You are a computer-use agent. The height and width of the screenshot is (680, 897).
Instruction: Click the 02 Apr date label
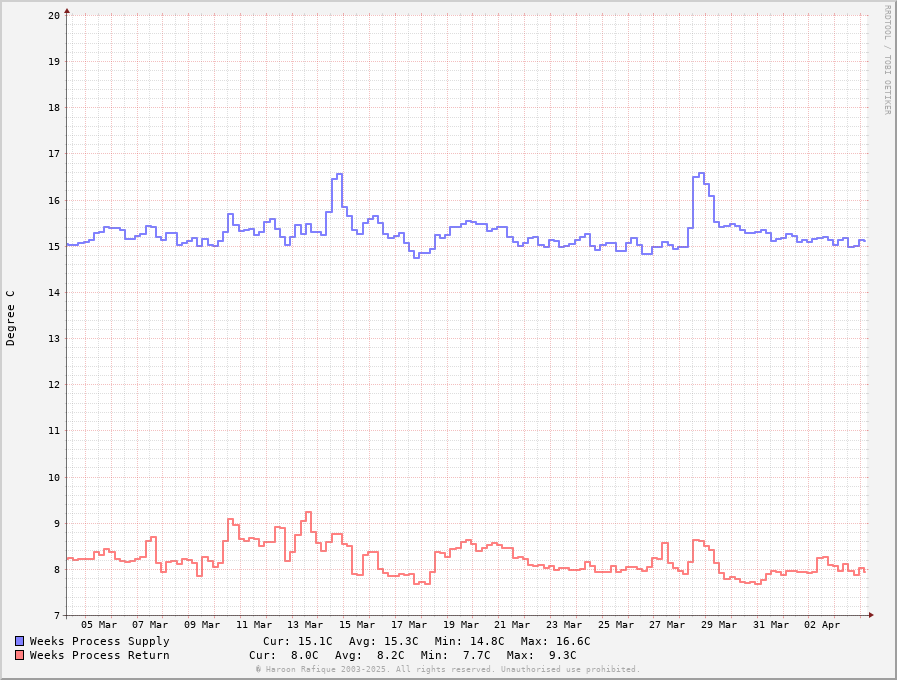coord(823,625)
